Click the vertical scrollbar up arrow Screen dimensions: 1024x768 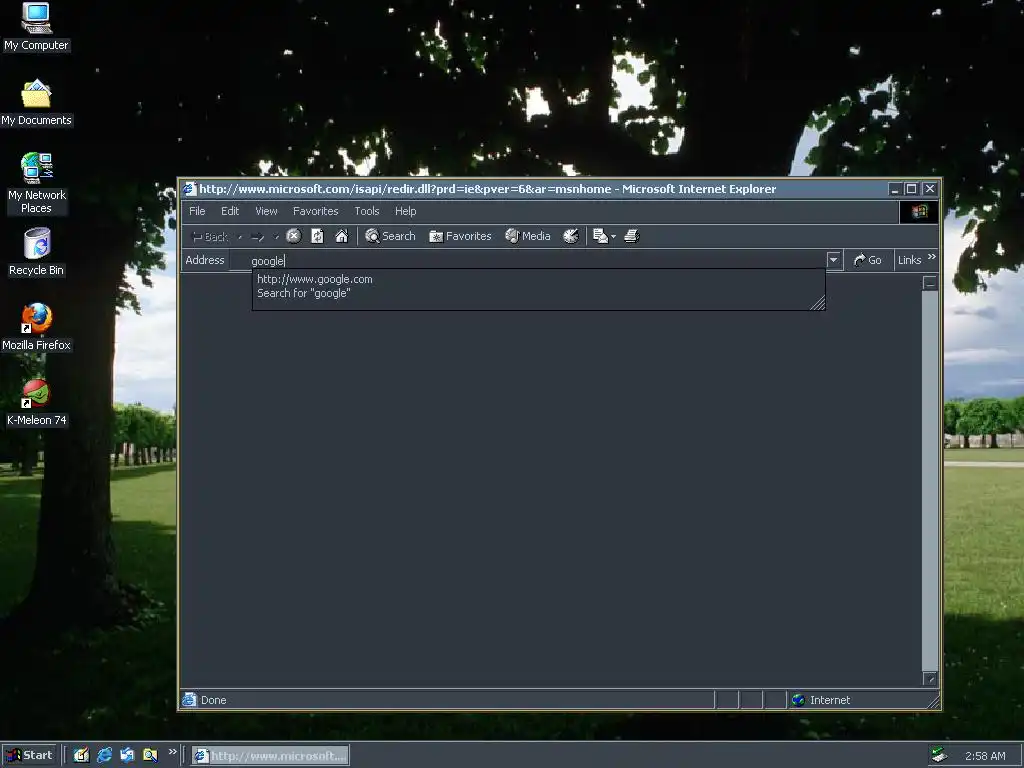pos(930,283)
